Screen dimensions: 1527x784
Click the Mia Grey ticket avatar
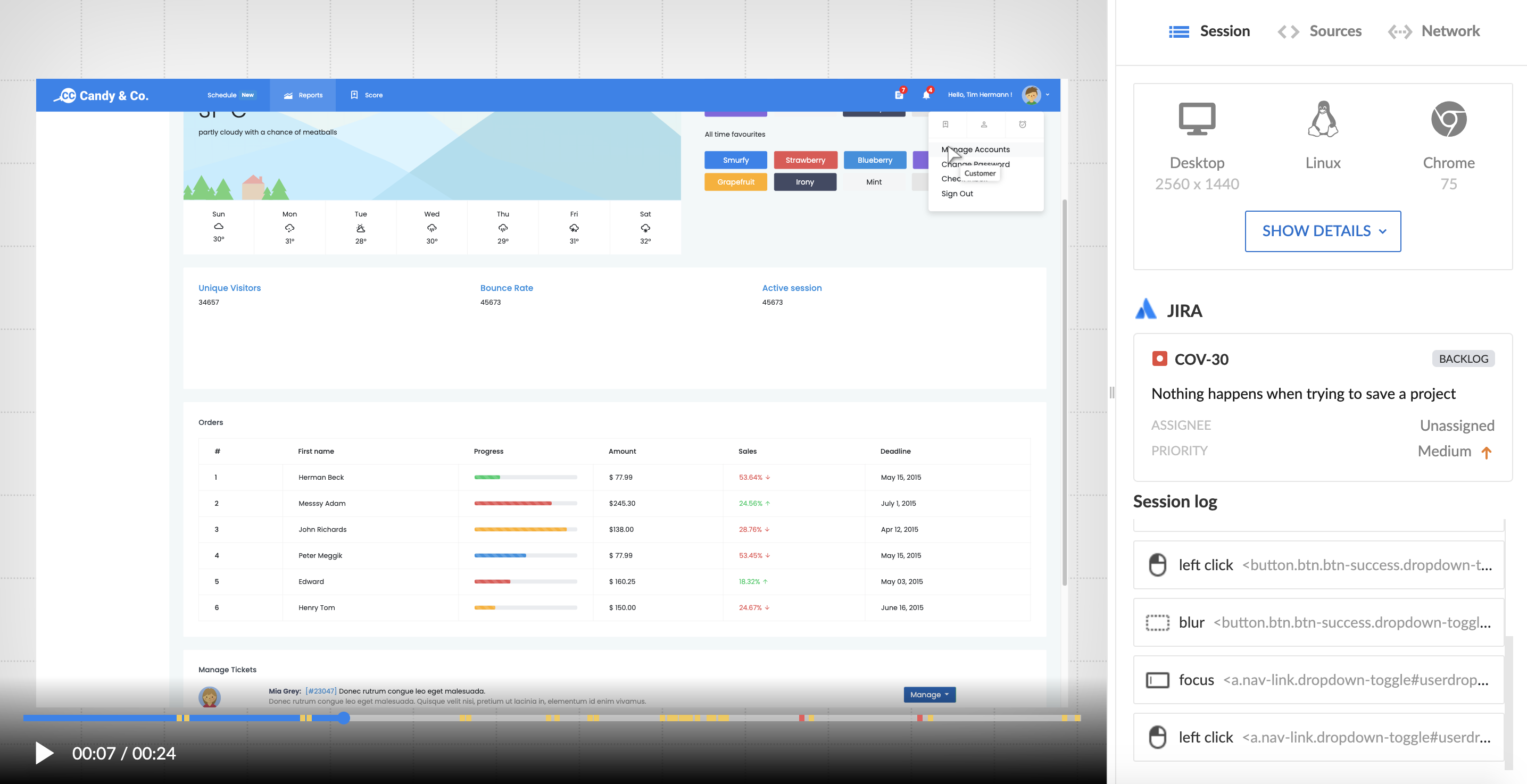(209, 697)
